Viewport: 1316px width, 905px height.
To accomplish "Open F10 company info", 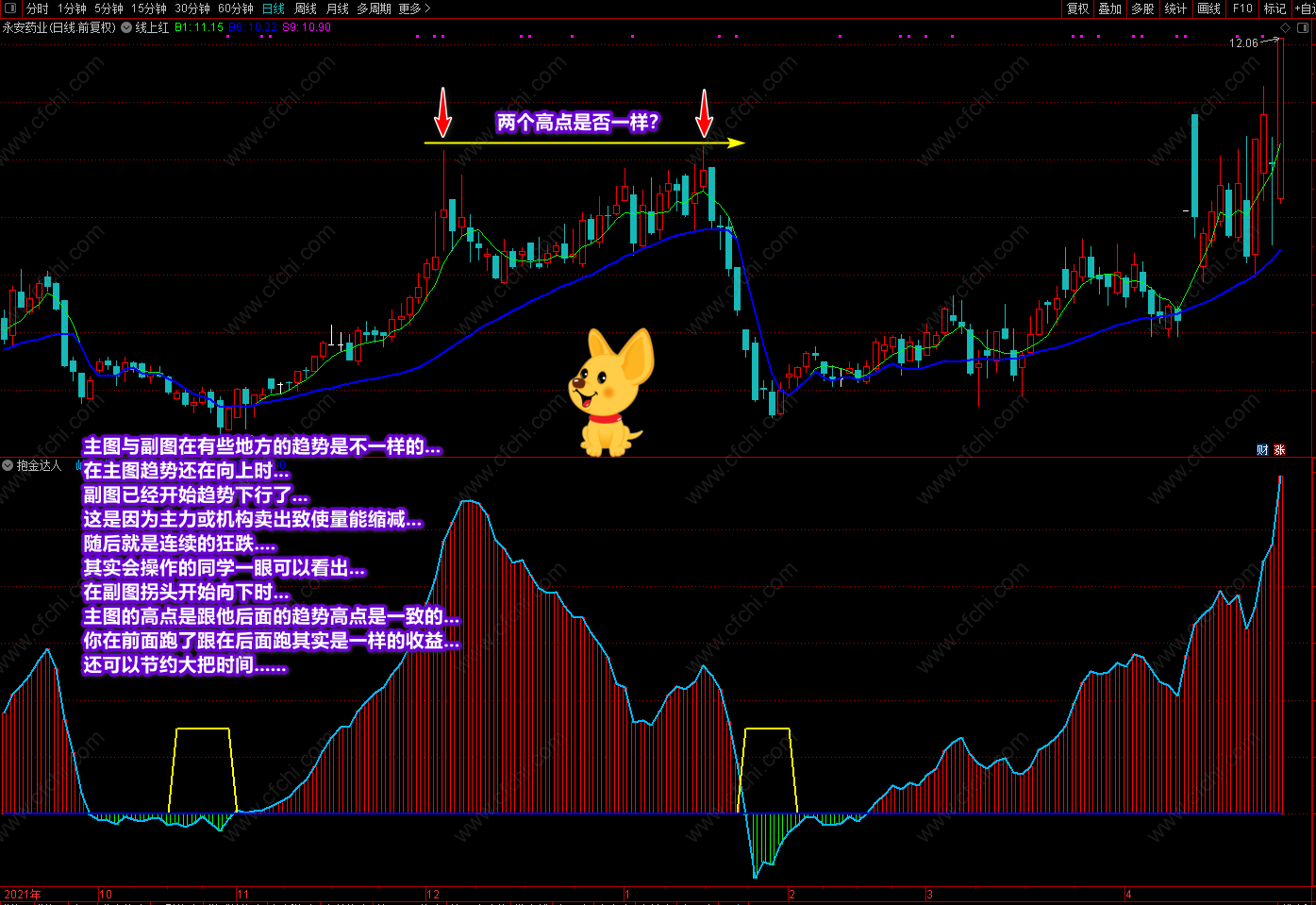I will [1242, 8].
